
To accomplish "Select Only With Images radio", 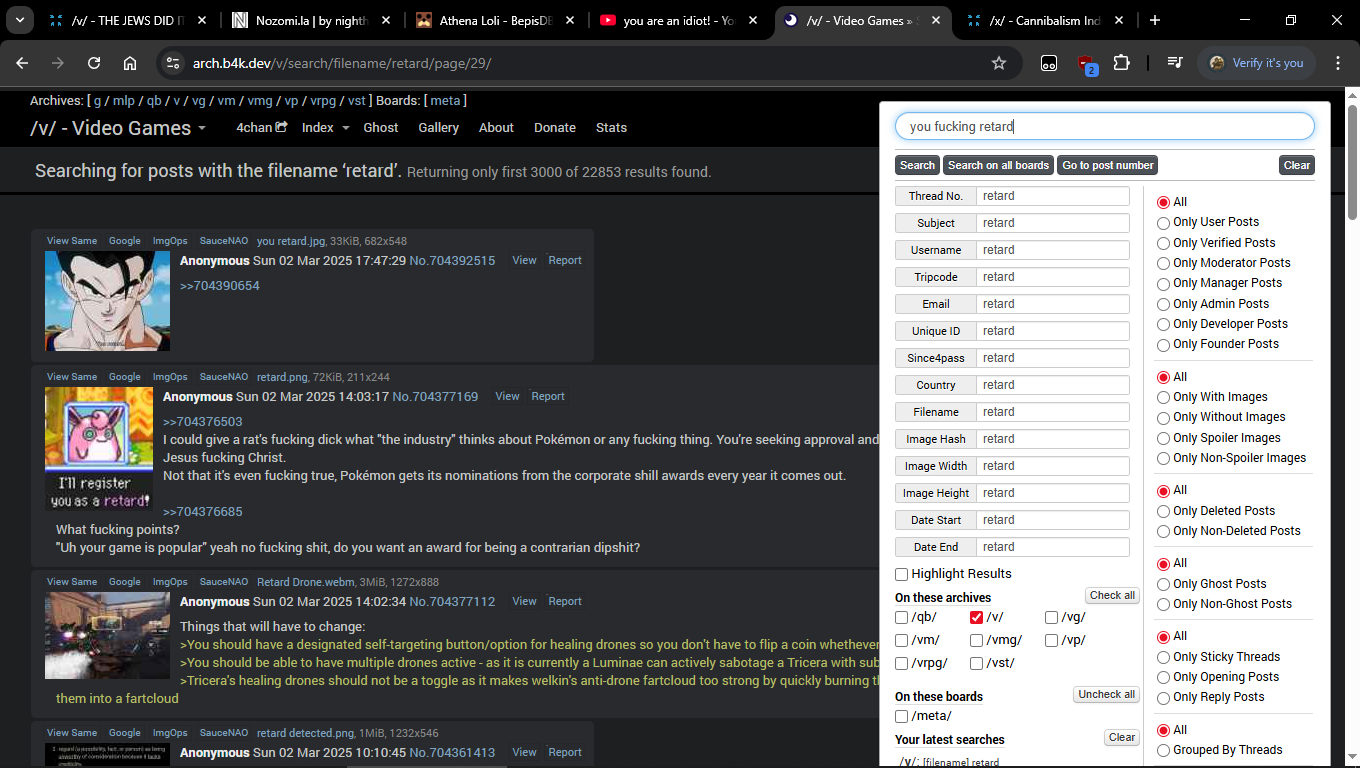I will [x=1163, y=397].
